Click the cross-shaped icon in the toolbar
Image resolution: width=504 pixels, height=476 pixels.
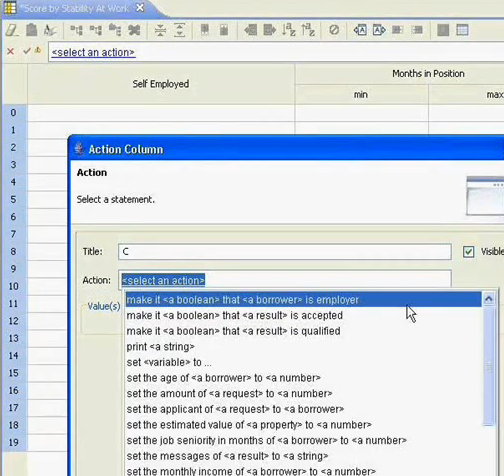point(134,30)
